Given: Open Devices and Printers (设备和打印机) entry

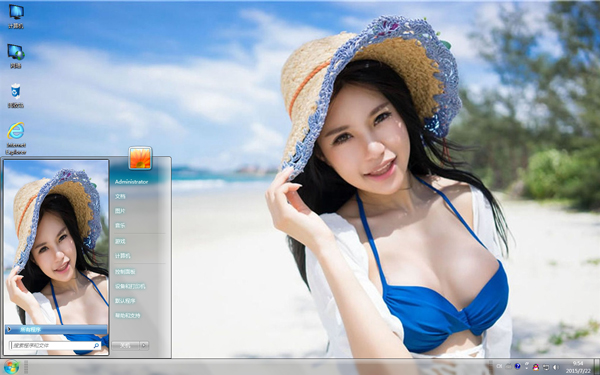Looking at the screenshot, I should tap(130, 286).
